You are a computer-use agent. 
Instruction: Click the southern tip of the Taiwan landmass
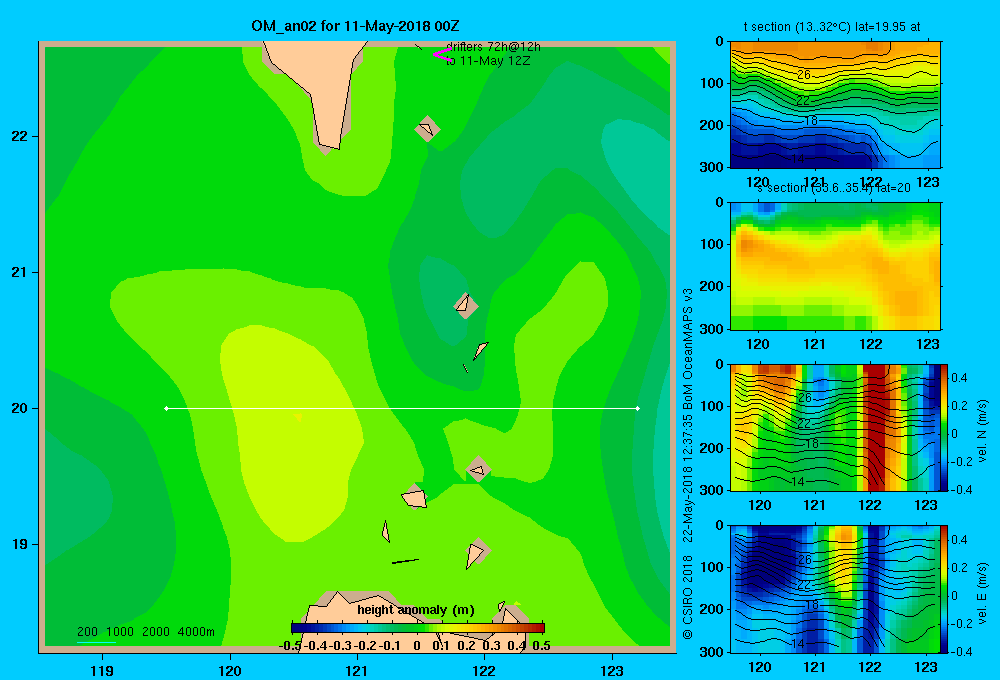pyautogui.click(x=328, y=147)
